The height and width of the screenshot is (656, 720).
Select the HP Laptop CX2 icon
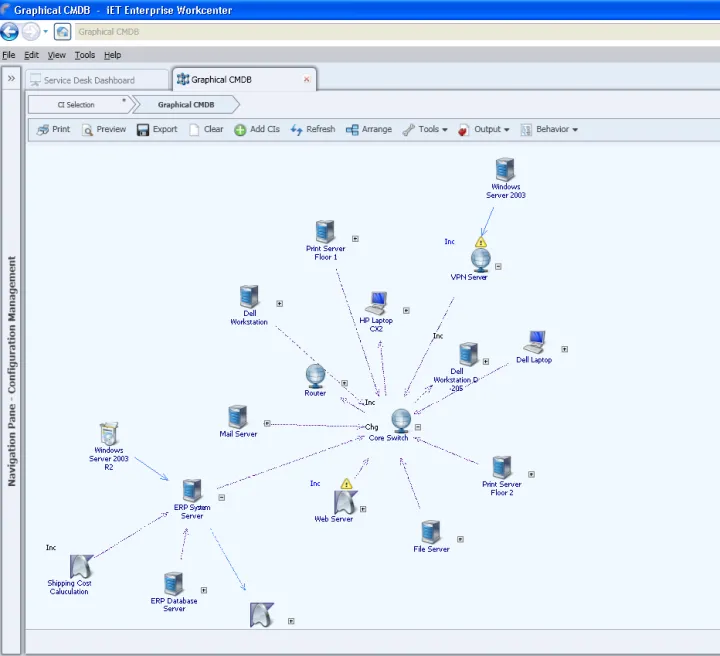coord(377,303)
